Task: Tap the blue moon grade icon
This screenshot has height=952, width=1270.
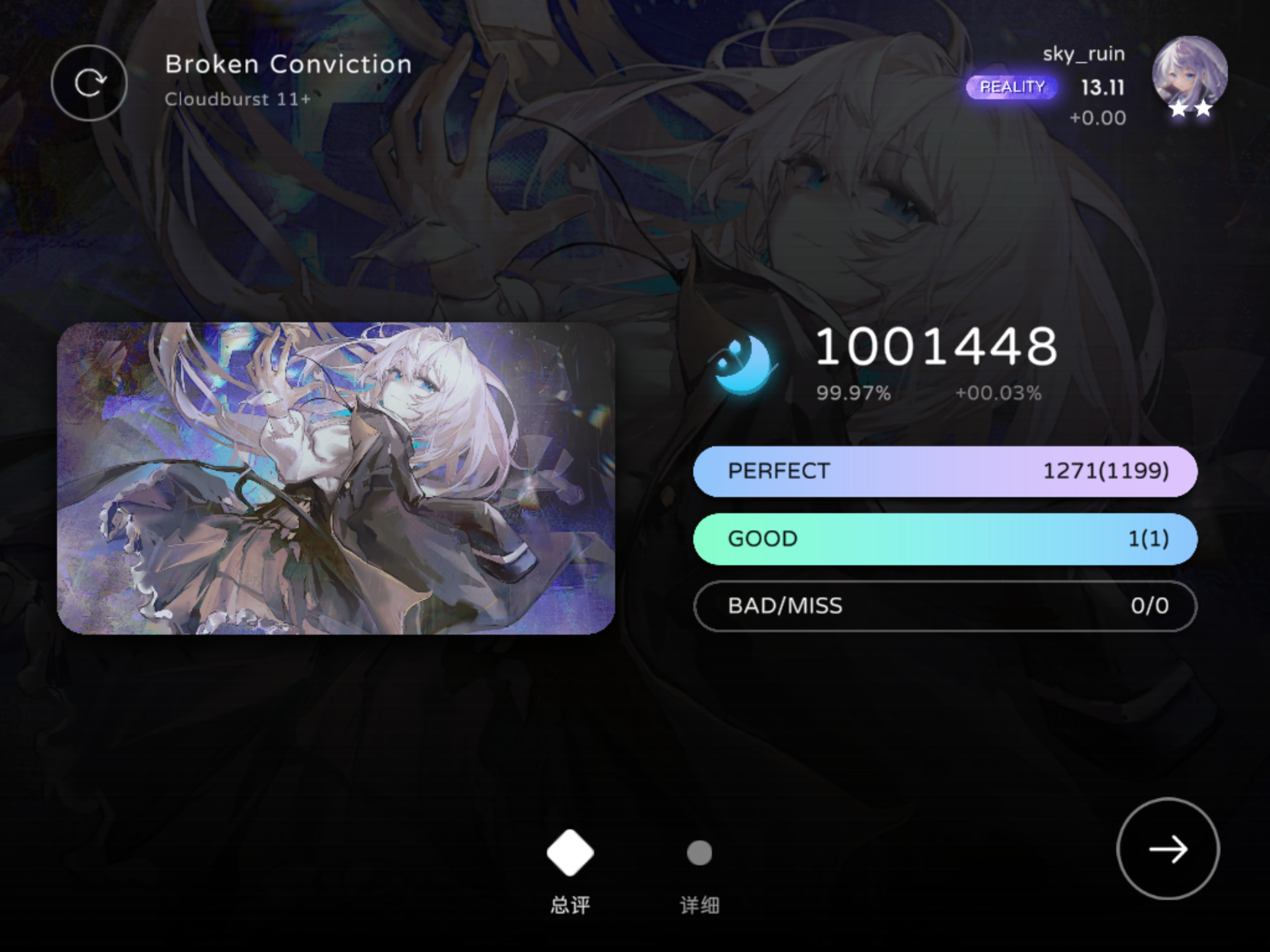Action: point(742,364)
